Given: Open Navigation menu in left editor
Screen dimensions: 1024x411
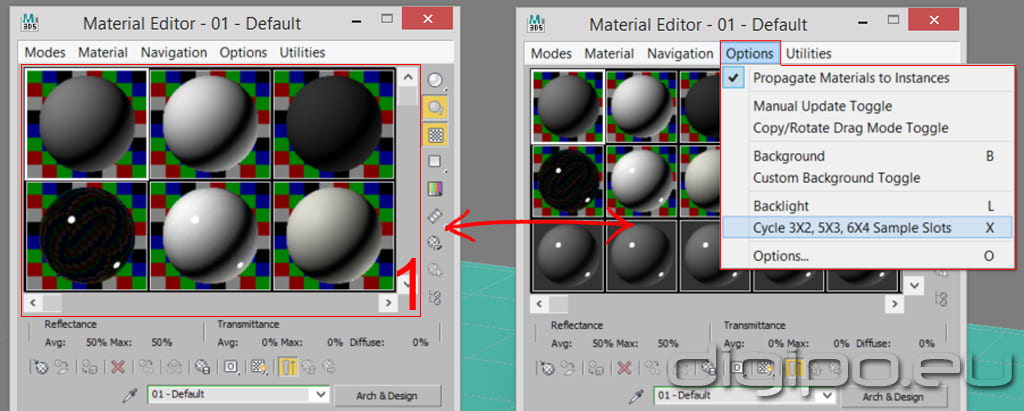Looking at the screenshot, I should [174, 52].
